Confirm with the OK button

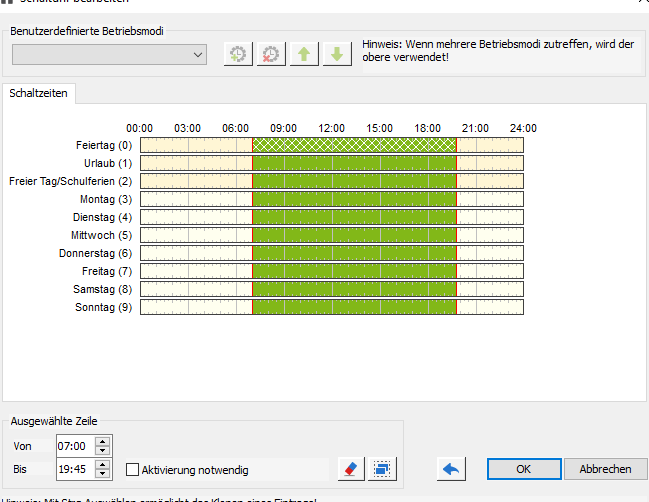click(524, 469)
